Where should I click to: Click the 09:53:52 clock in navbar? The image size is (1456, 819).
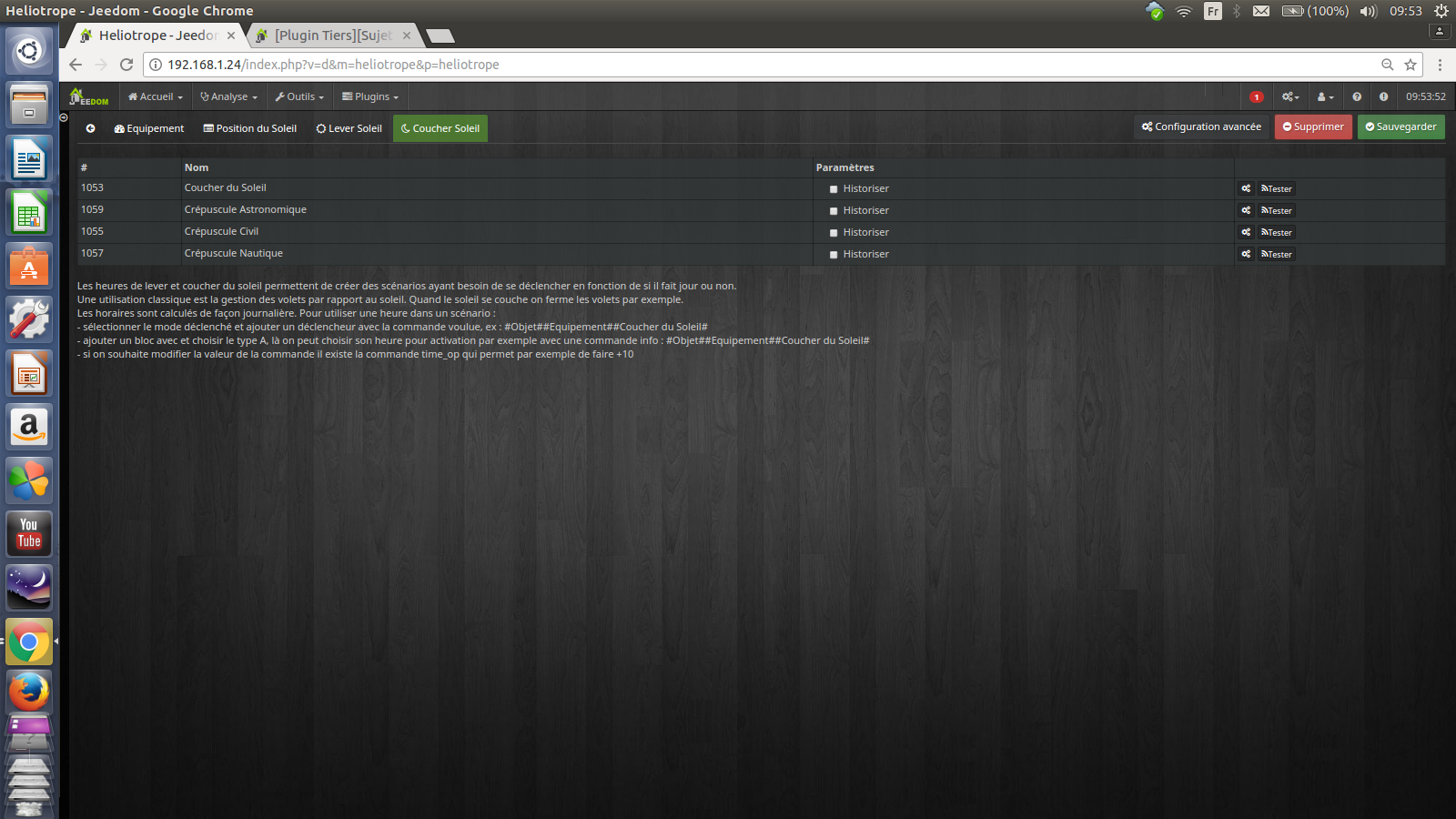coord(1425,96)
